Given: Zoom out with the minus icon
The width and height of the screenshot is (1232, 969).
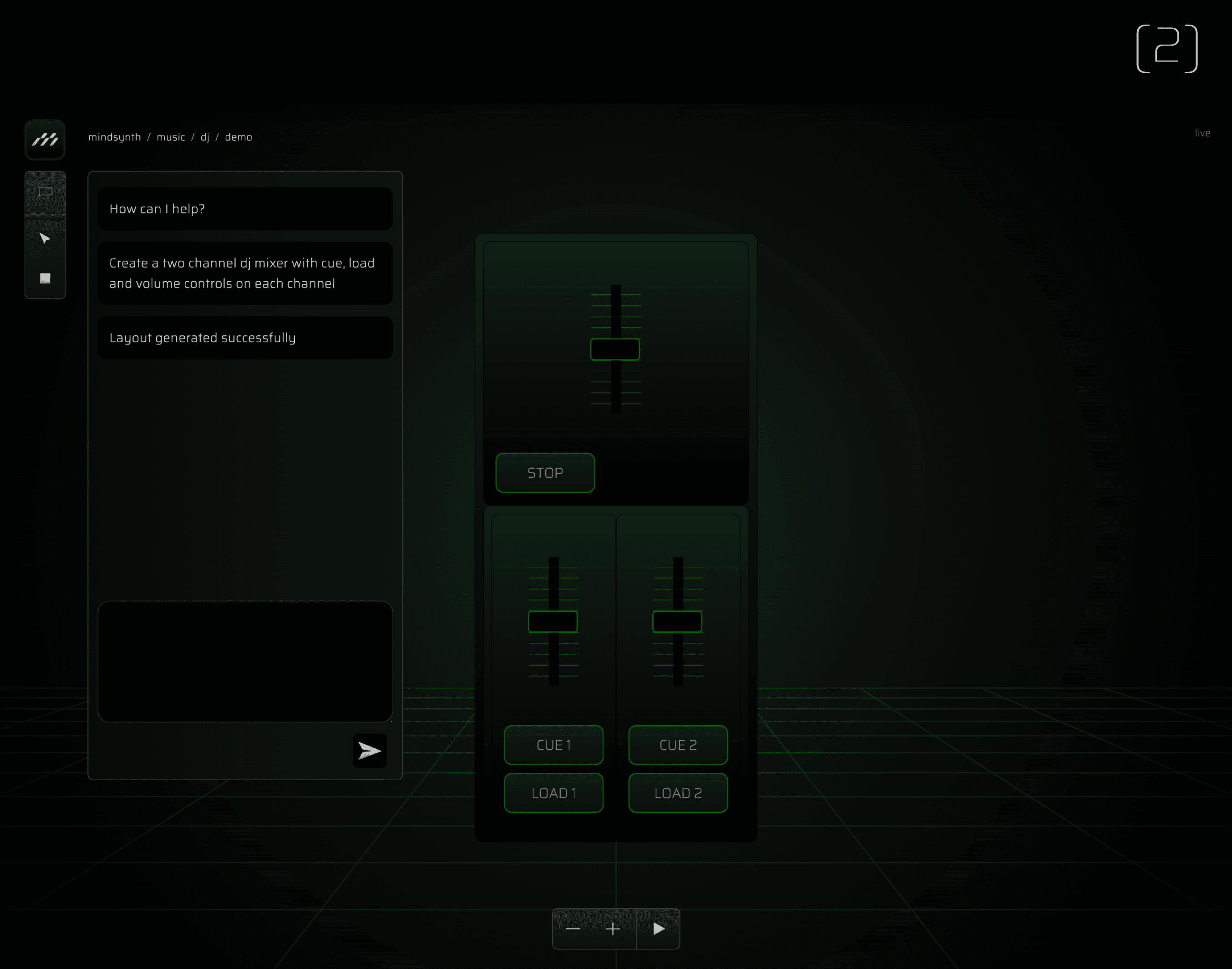Looking at the screenshot, I should (x=573, y=929).
